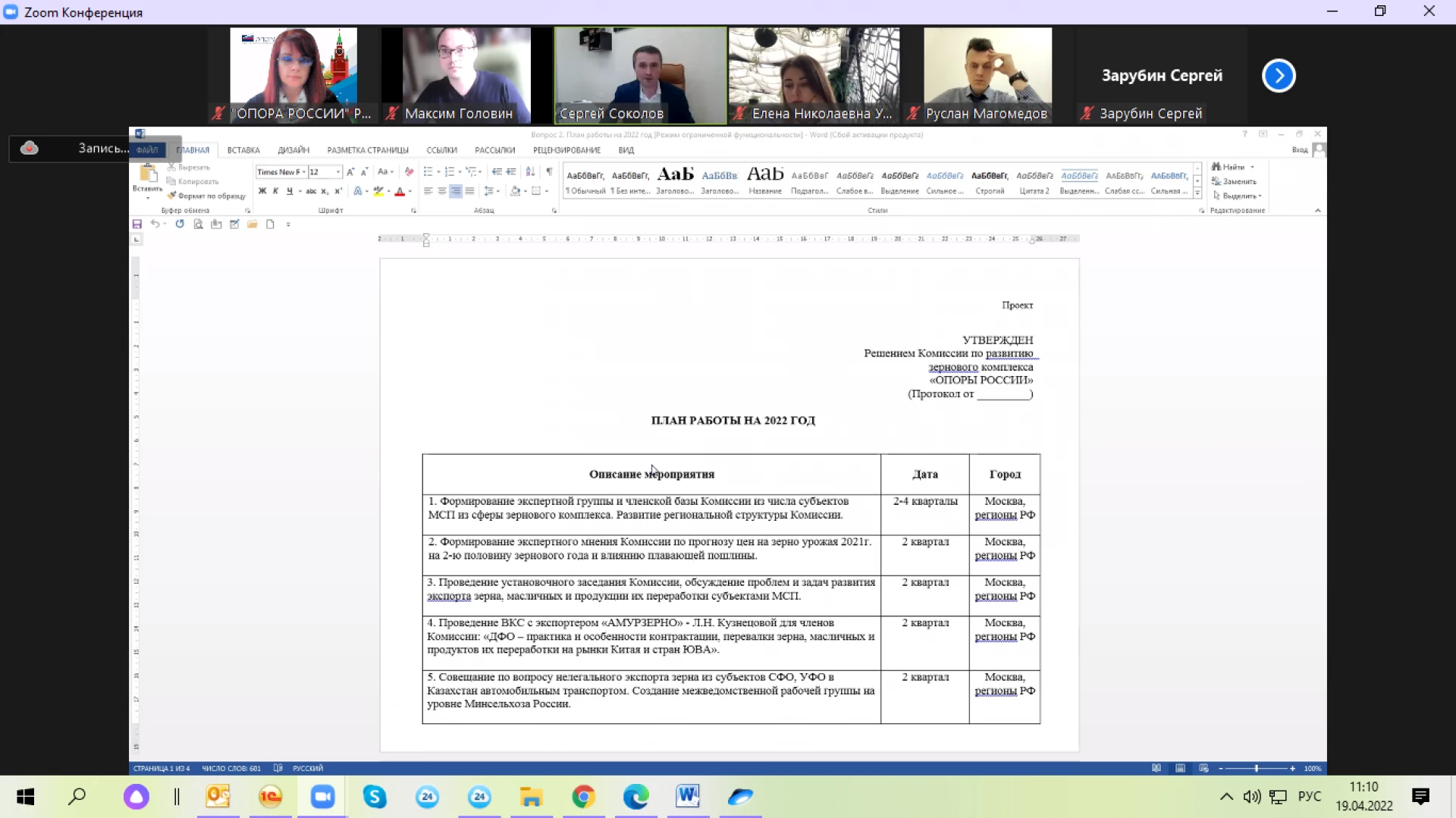
Task: Open Zoom from the Windows taskbar
Action: 322,796
